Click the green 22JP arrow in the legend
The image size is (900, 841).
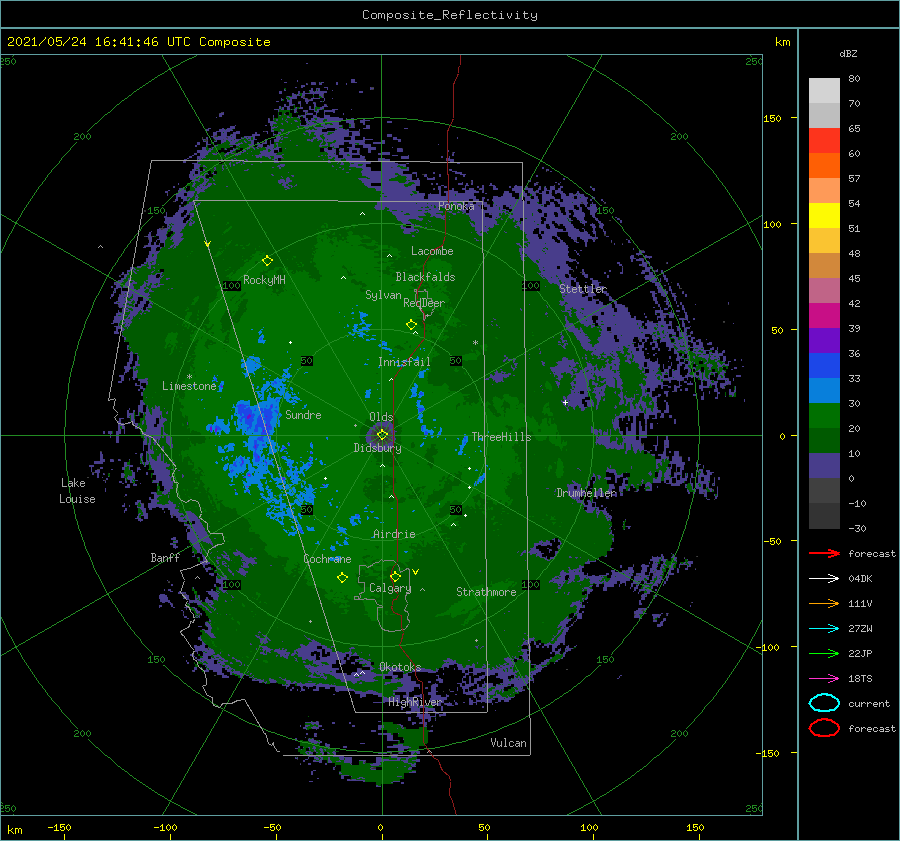pos(824,653)
